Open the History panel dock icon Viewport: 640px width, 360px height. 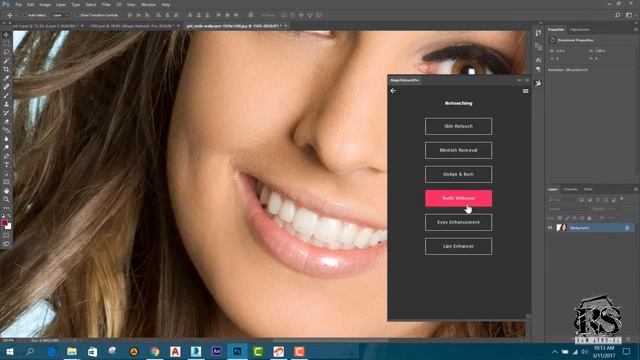point(538,33)
